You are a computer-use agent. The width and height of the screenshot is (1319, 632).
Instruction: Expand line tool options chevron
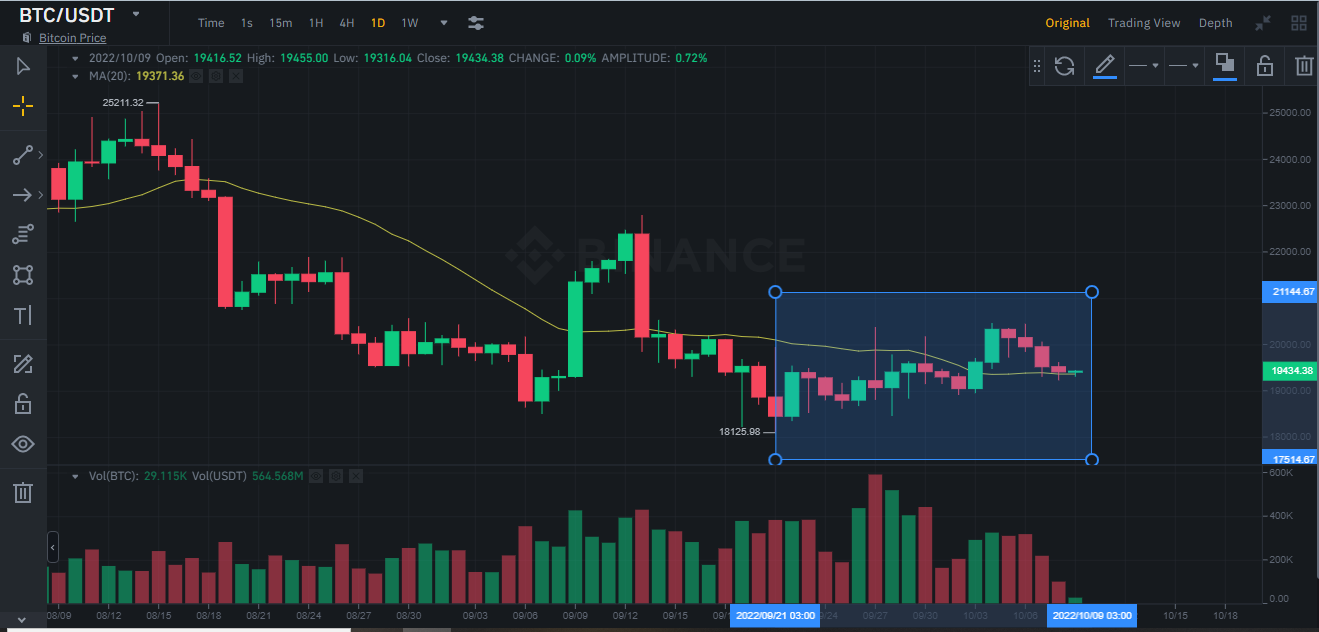40,155
